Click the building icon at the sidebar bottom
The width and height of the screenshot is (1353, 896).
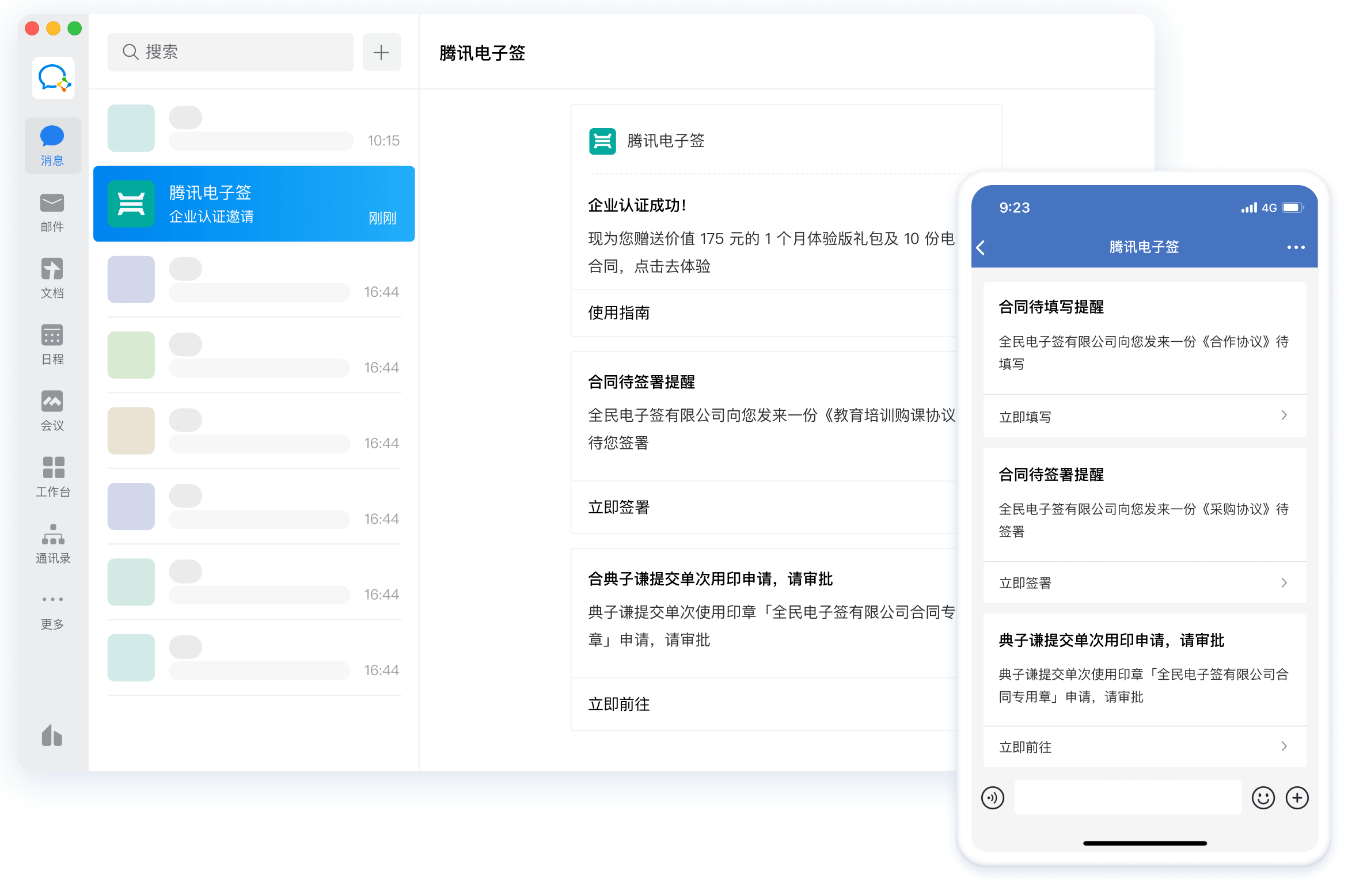tap(52, 735)
